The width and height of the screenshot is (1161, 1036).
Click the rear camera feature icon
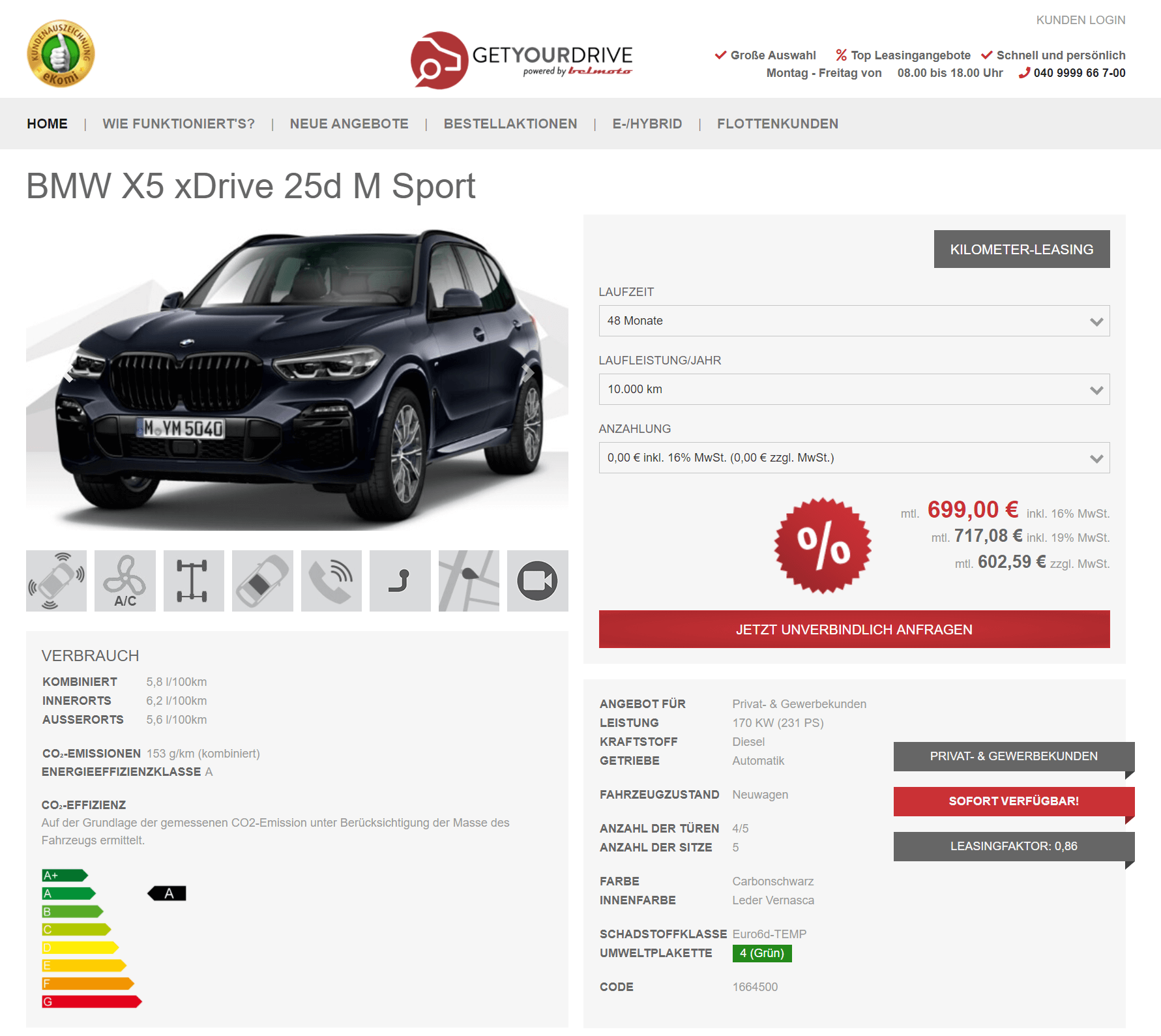pyautogui.click(x=538, y=581)
